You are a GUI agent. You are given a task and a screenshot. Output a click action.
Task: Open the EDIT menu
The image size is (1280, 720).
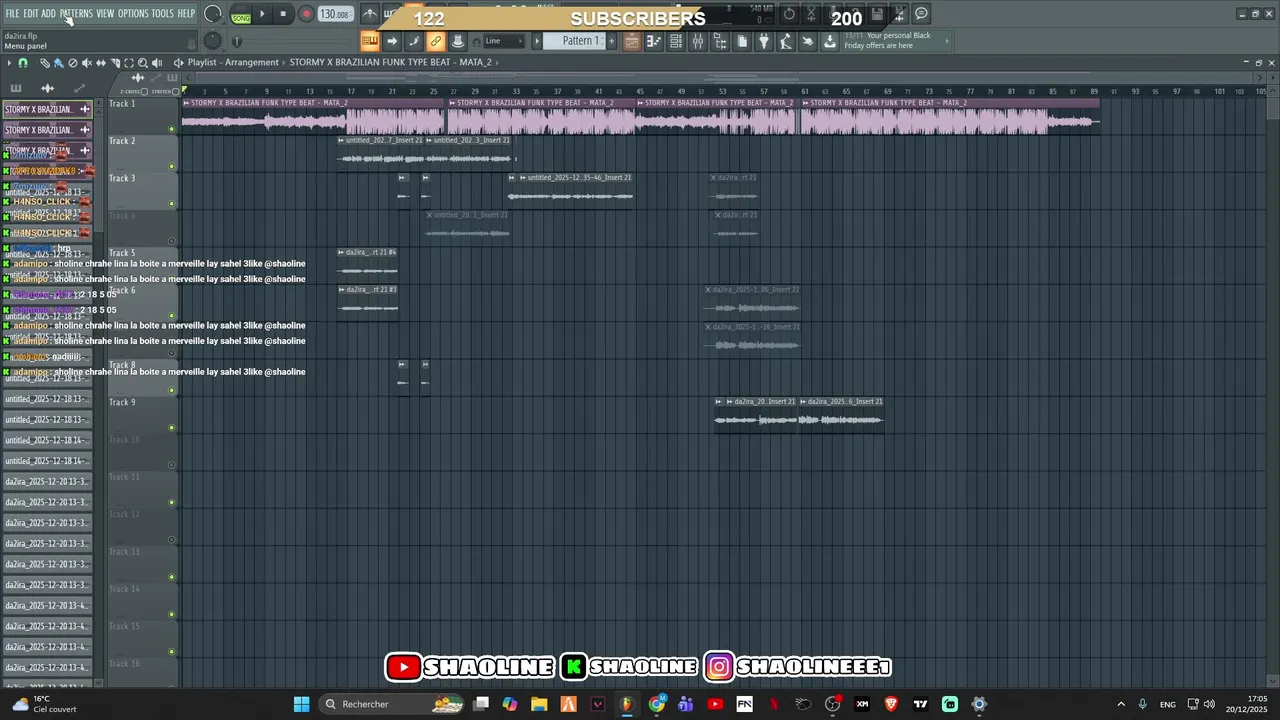click(31, 13)
